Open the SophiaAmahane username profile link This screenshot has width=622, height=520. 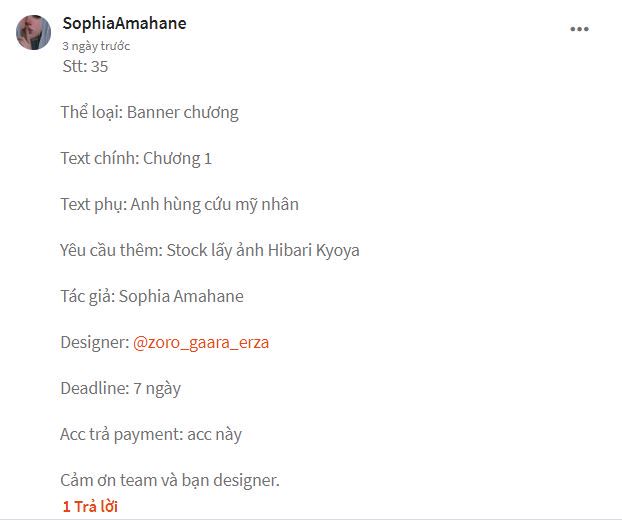124,23
